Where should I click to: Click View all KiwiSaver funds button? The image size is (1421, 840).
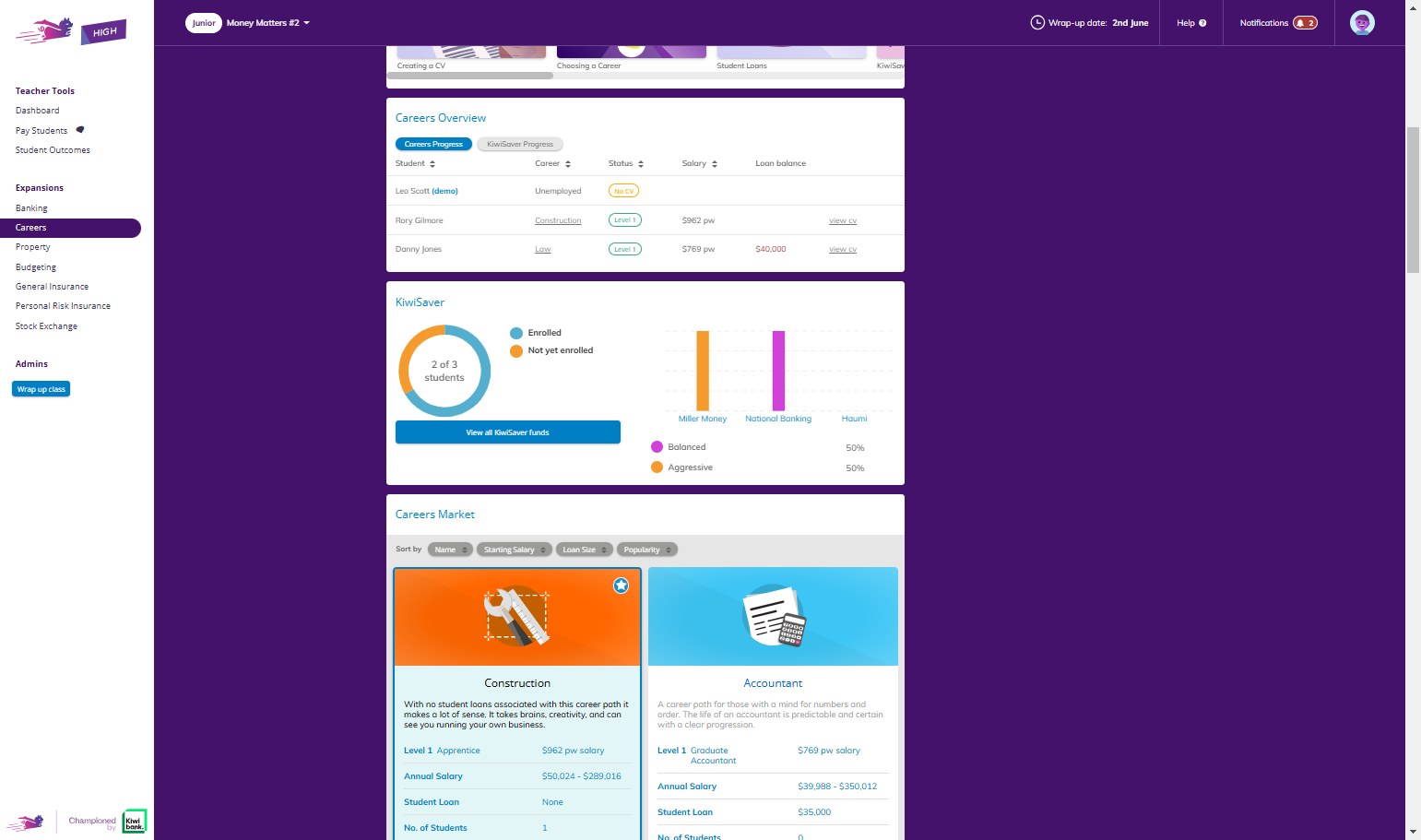point(508,432)
